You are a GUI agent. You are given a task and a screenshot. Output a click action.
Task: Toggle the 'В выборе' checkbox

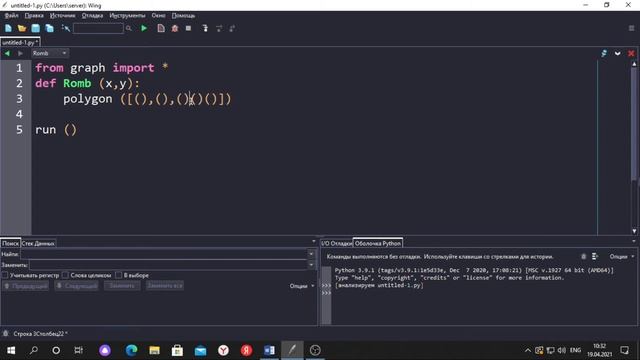click(x=118, y=275)
